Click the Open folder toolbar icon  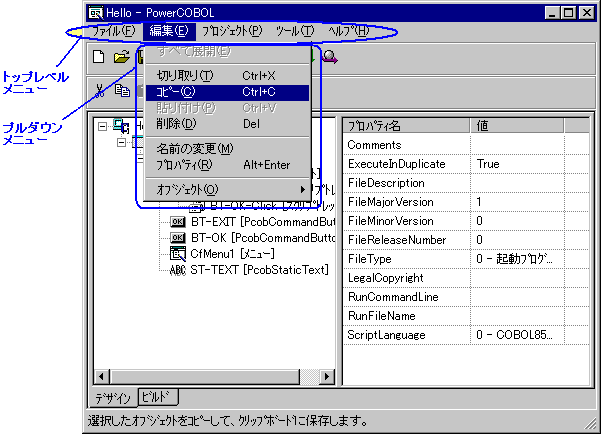(122, 57)
